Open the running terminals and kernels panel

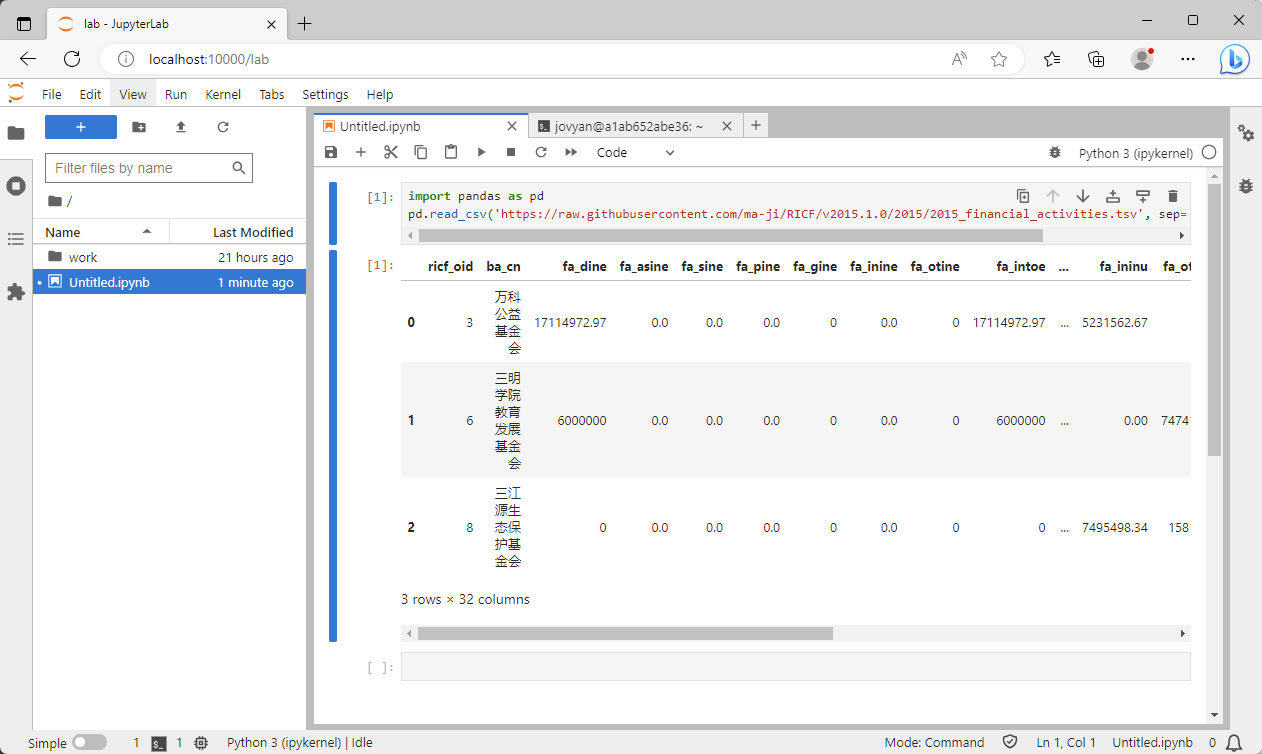coord(15,185)
